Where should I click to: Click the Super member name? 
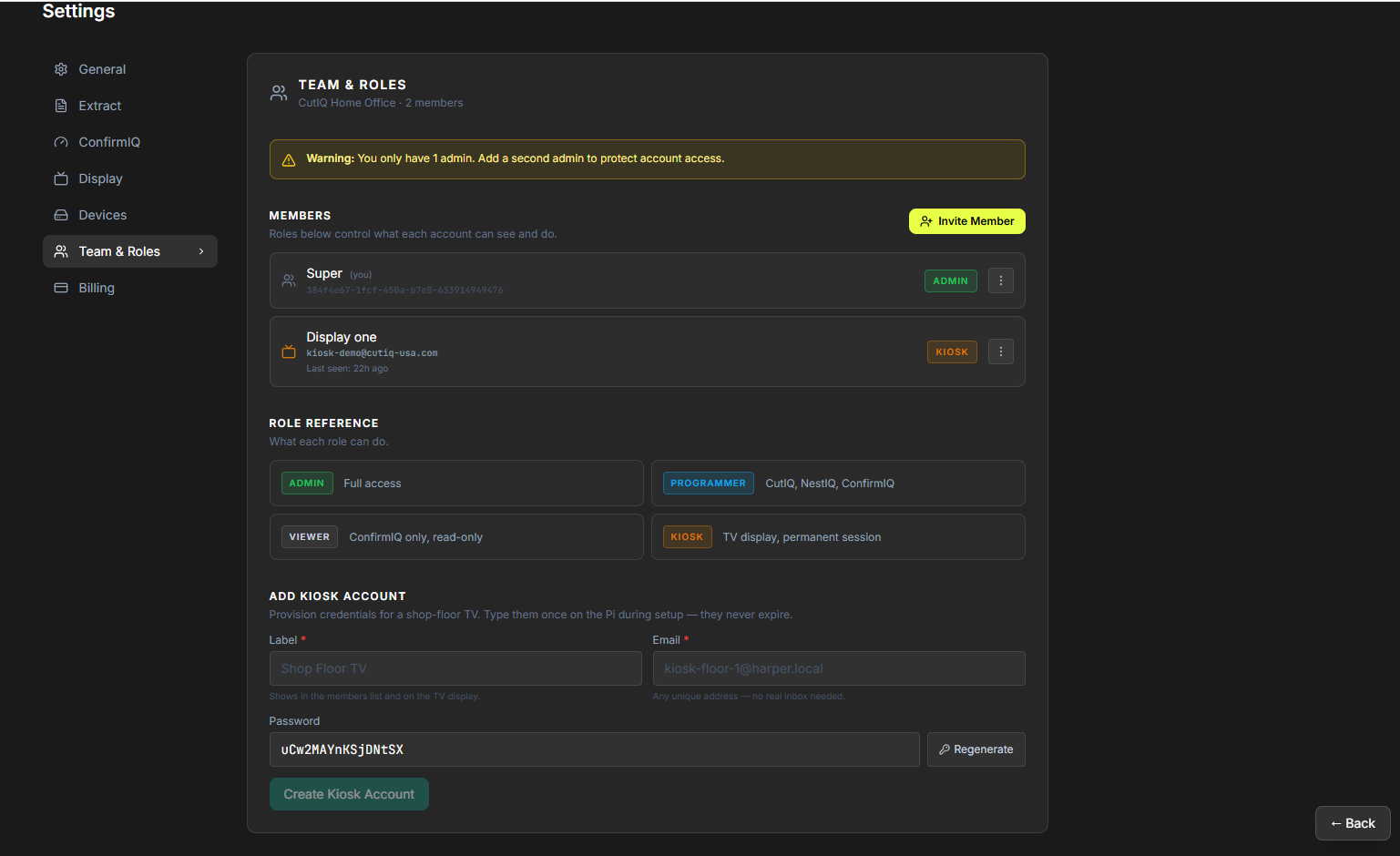pyautogui.click(x=324, y=273)
